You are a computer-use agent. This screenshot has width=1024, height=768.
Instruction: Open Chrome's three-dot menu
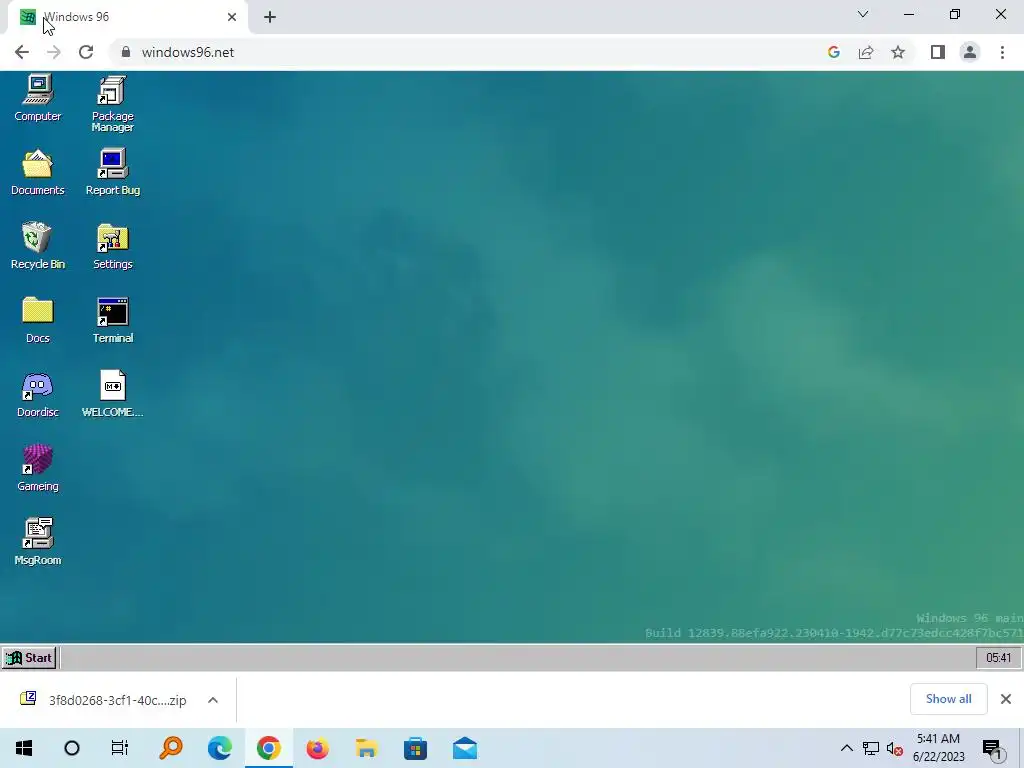coord(1002,52)
